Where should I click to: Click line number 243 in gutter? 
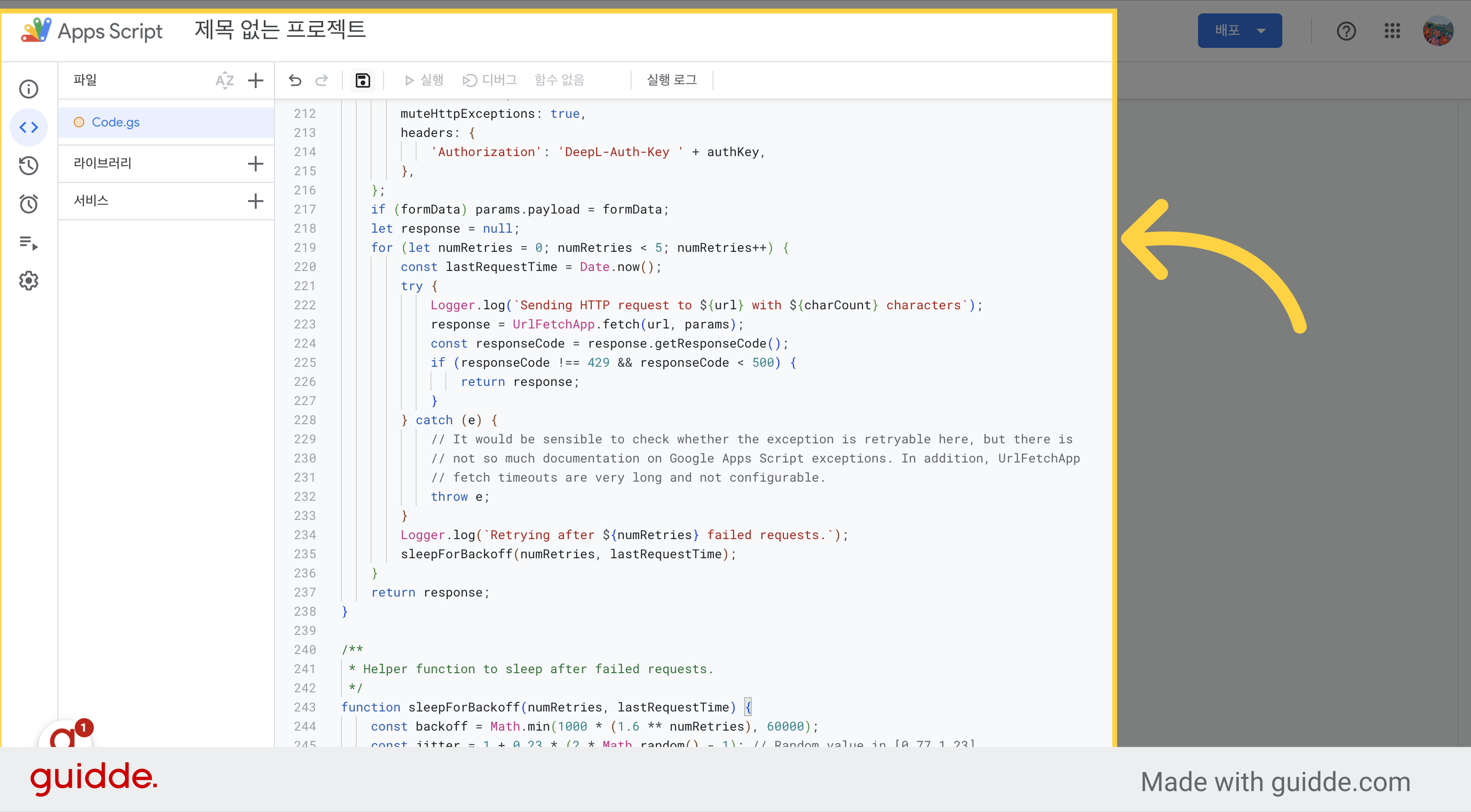pos(305,707)
